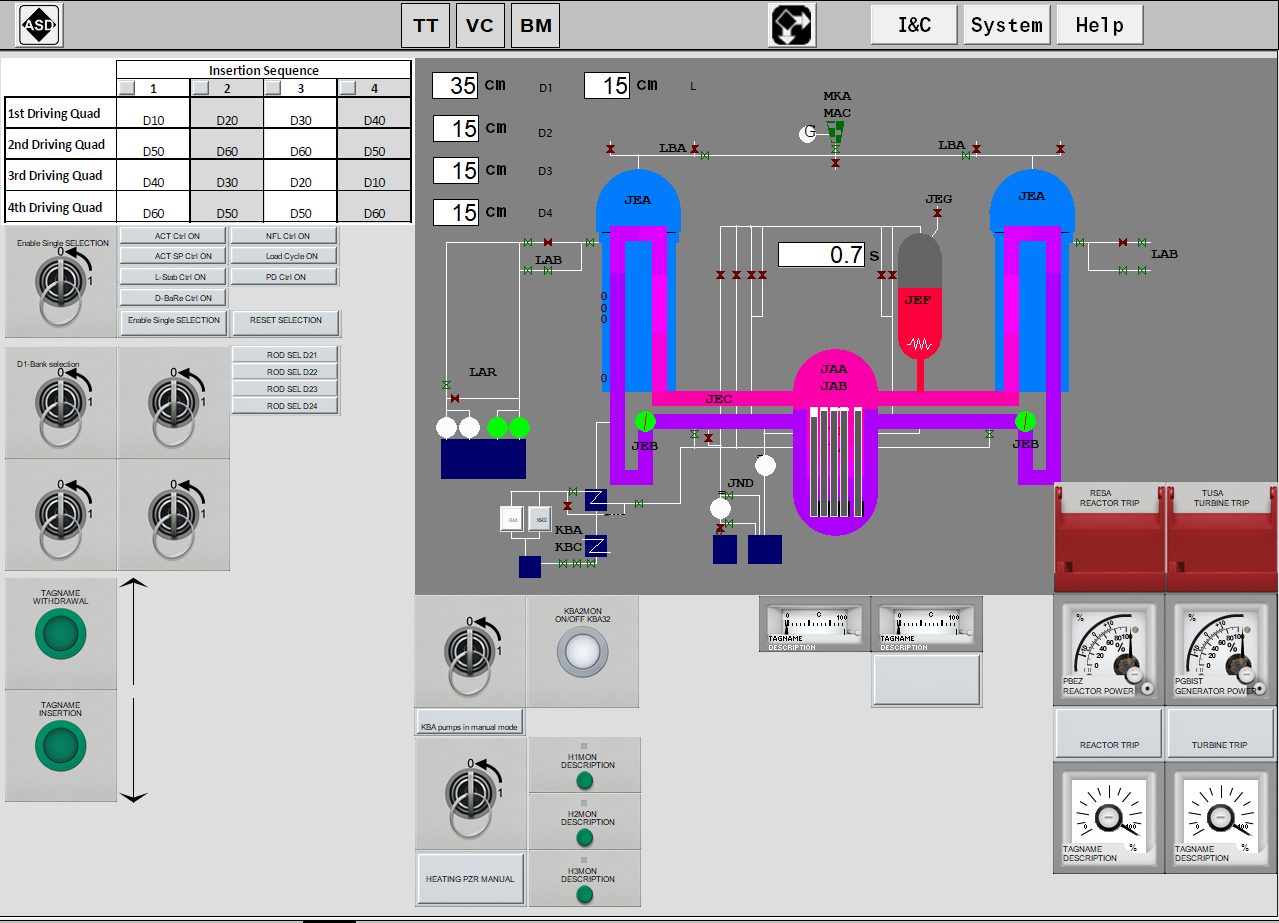Click the ASD logo icon
Viewport: 1279px width, 923px height.
39,25
